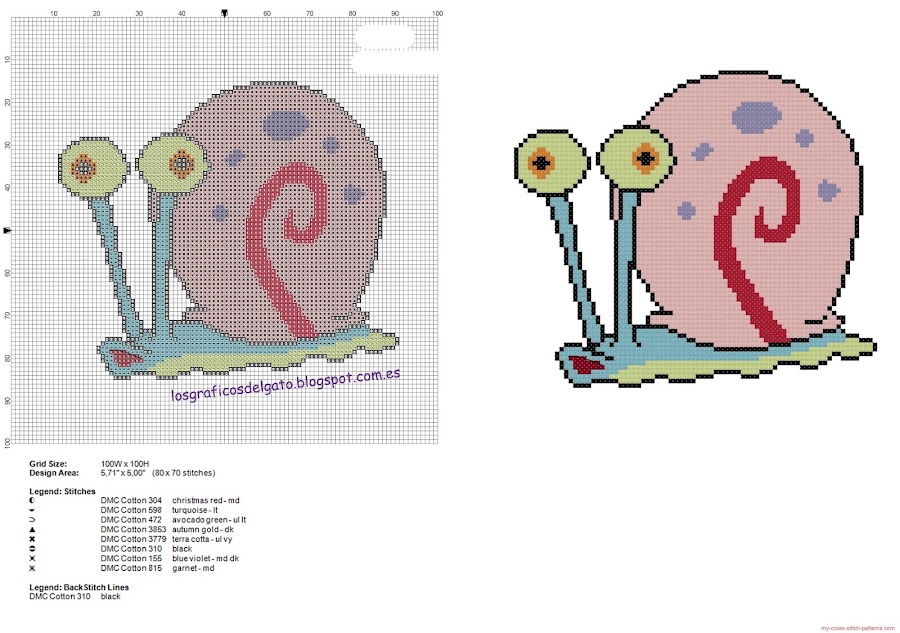900x633 pixels.
Task: Click the 'DMC Cotton 155' text
Action: click(x=131, y=558)
